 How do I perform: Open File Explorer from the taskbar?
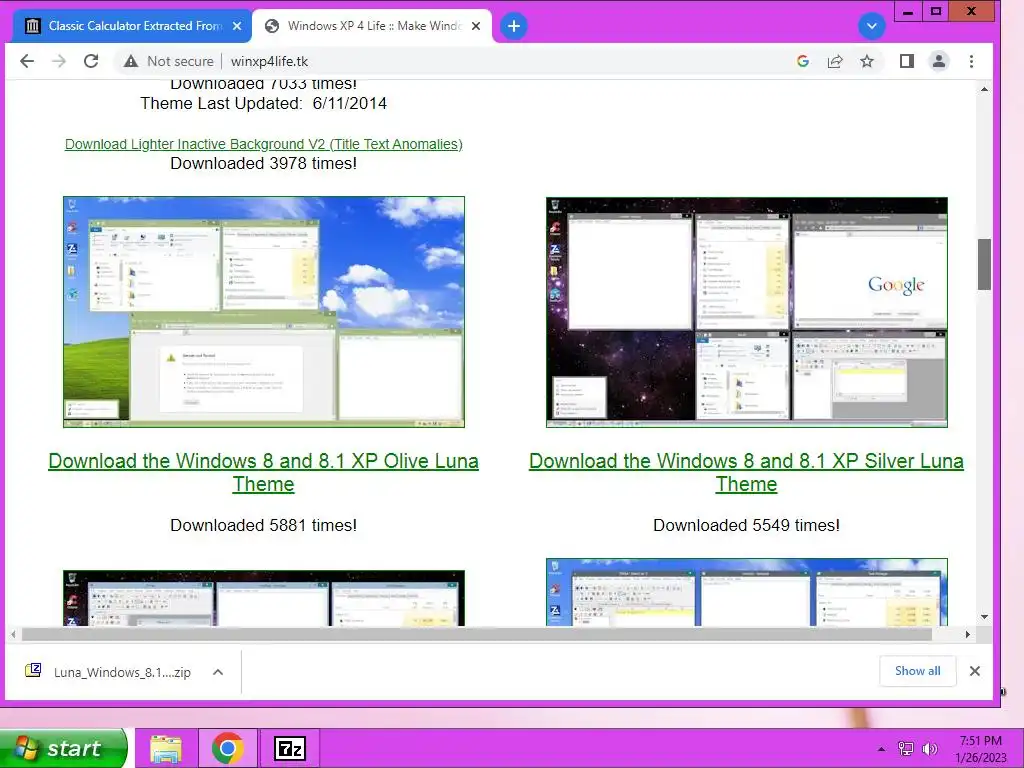(x=166, y=748)
